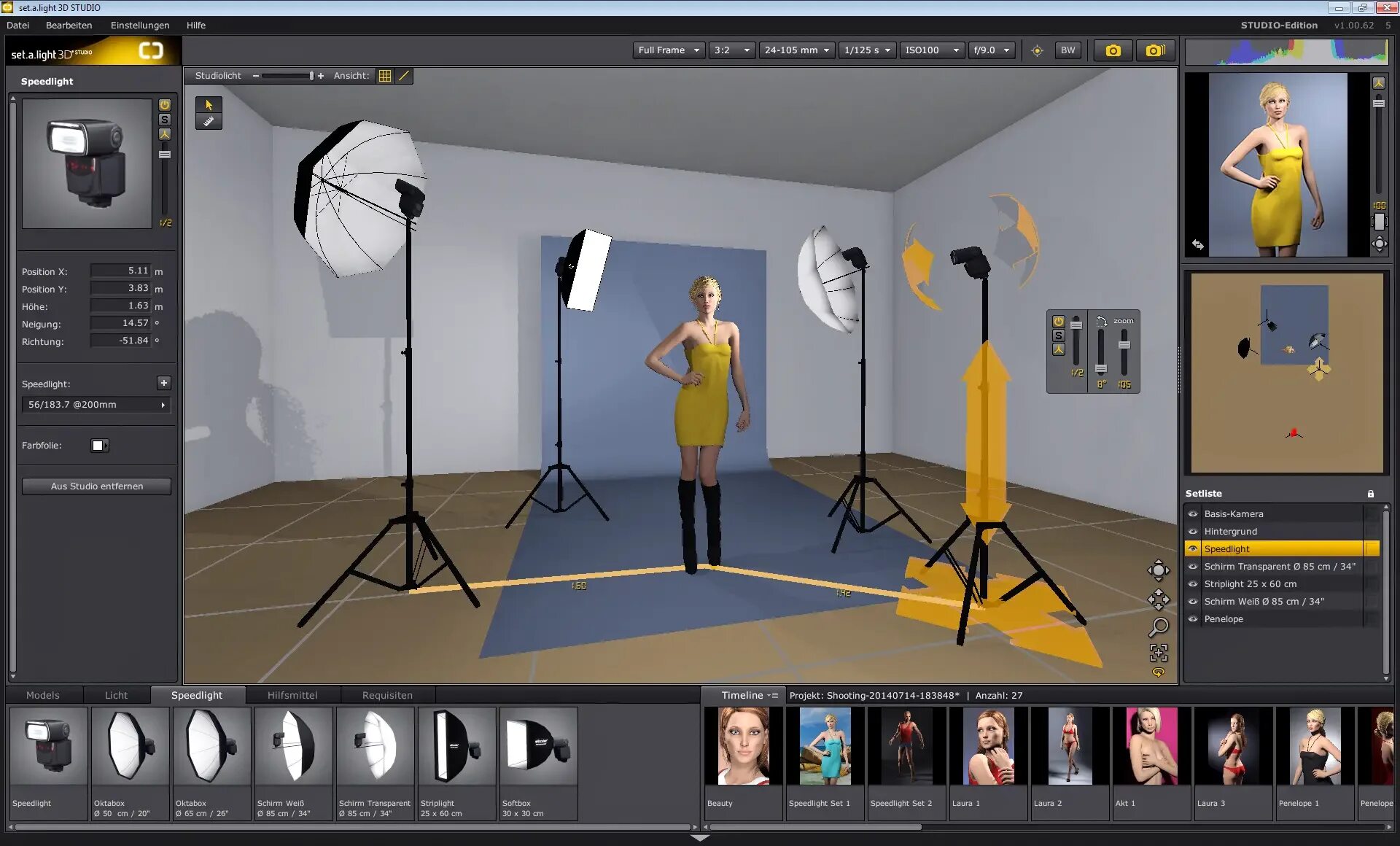Click the magnifier zoom icon in viewport
The width and height of the screenshot is (1400, 846).
pyautogui.click(x=1158, y=626)
